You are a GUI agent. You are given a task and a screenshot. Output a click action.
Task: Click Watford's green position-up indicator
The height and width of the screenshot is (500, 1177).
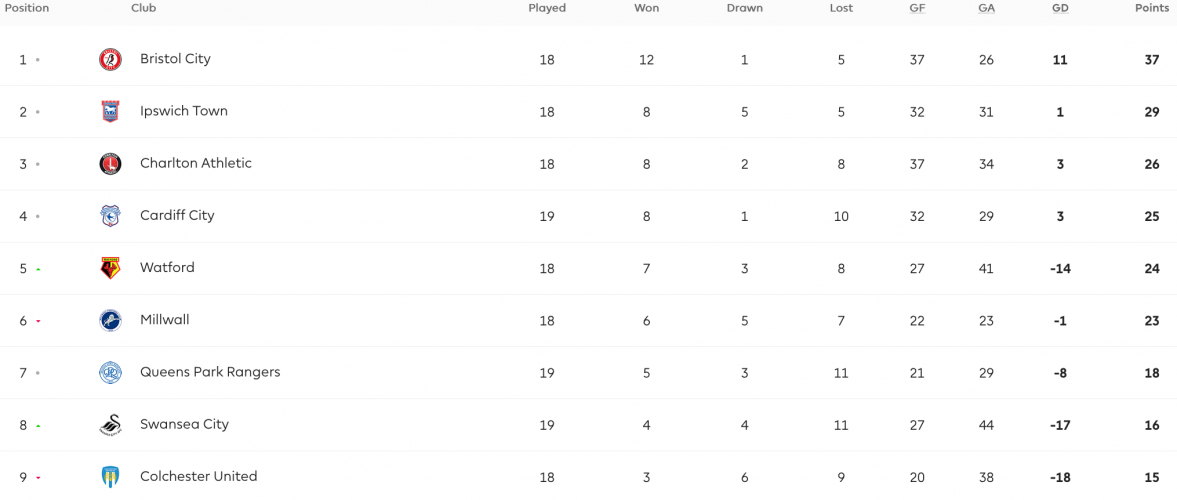(x=38, y=269)
